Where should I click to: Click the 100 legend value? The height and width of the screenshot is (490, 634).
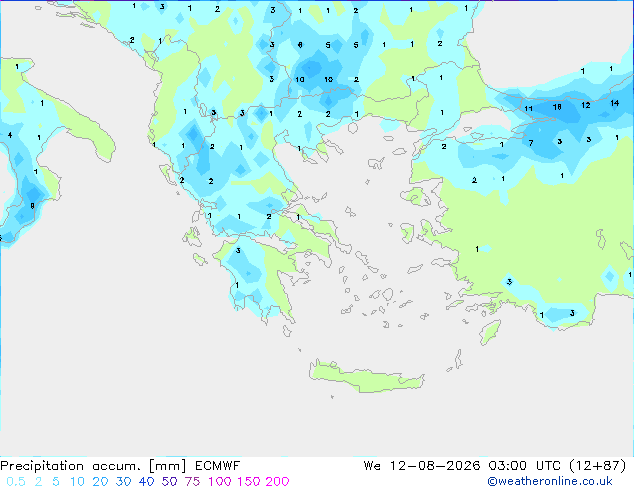pos(220,482)
